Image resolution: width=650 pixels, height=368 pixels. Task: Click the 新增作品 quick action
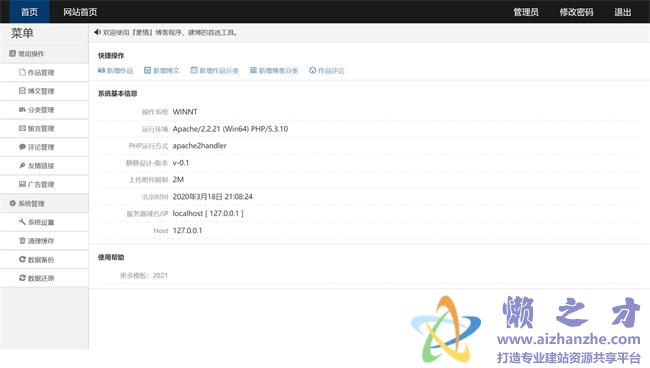[x=116, y=71]
